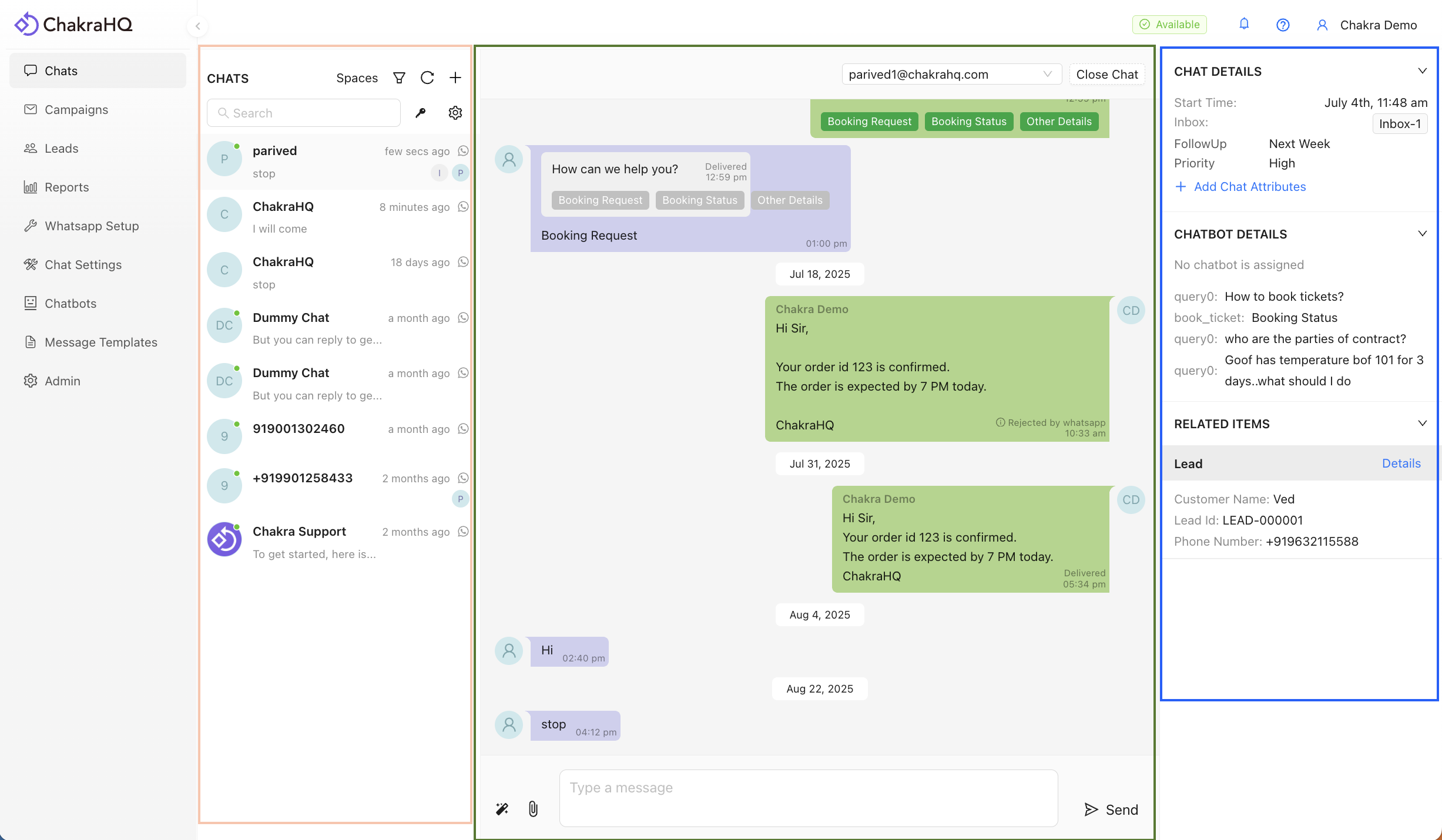The image size is (1442, 840).
Task: Click the Chakra Demo username
Action: [x=1379, y=25]
